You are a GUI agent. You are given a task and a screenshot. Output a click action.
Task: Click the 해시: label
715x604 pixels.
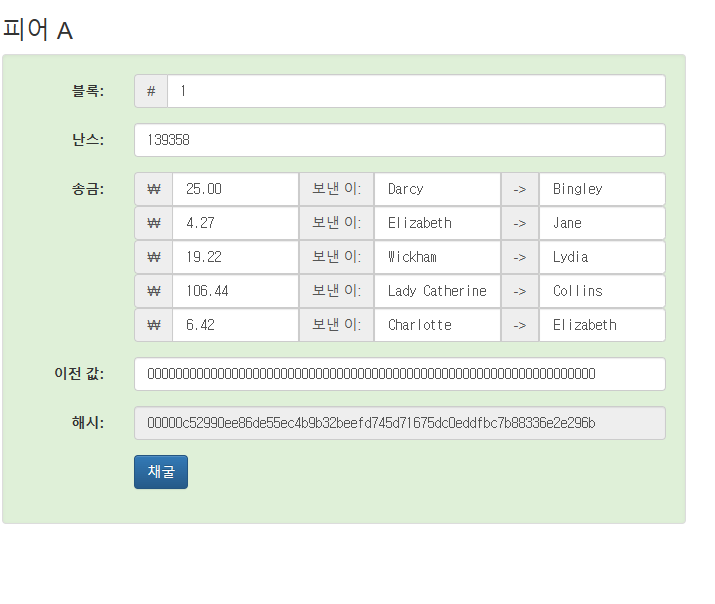[88, 423]
